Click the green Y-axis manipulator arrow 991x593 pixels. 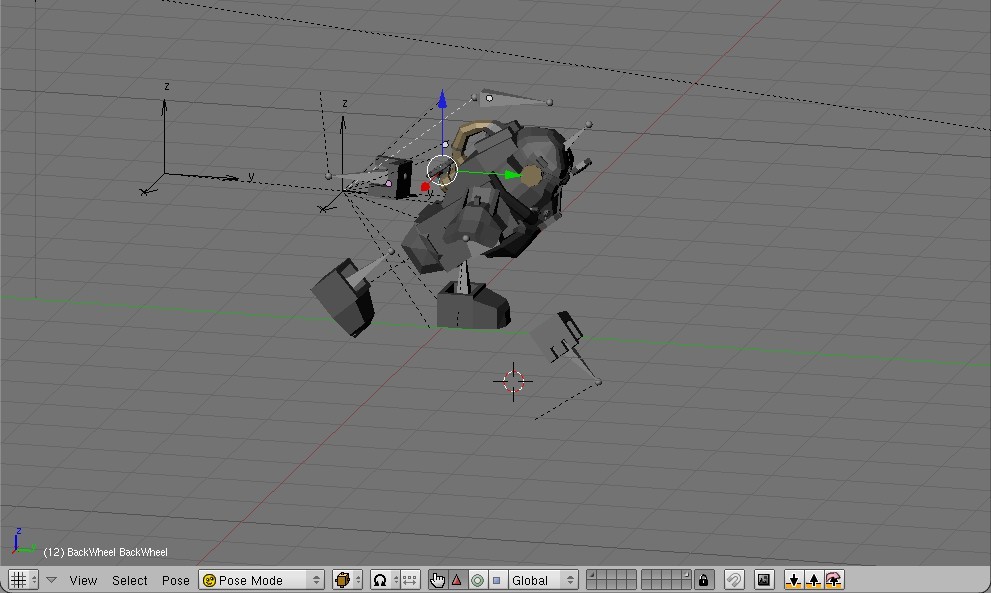click(509, 175)
